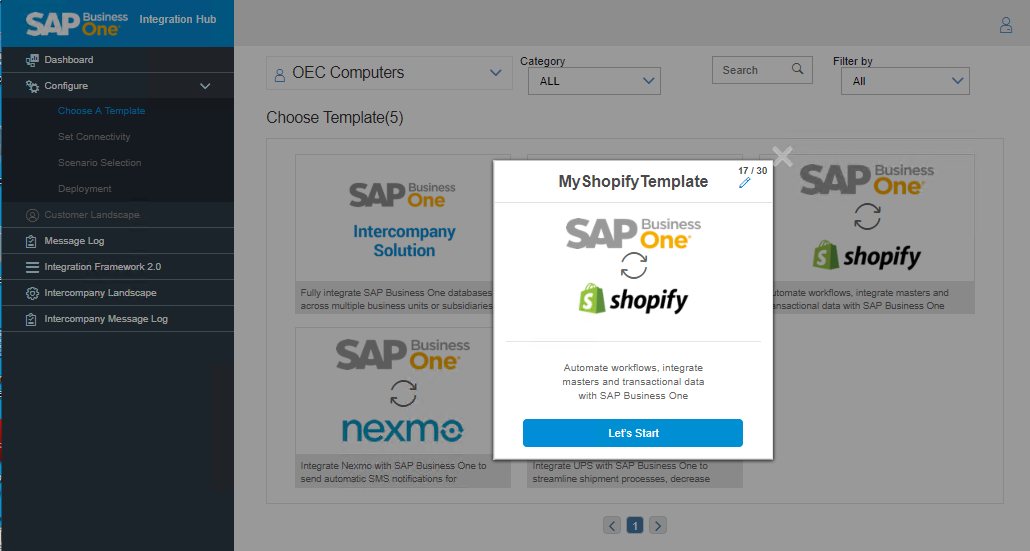Go to Scenario Selection step
The width and height of the screenshot is (1030, 551).
(99, 163)
